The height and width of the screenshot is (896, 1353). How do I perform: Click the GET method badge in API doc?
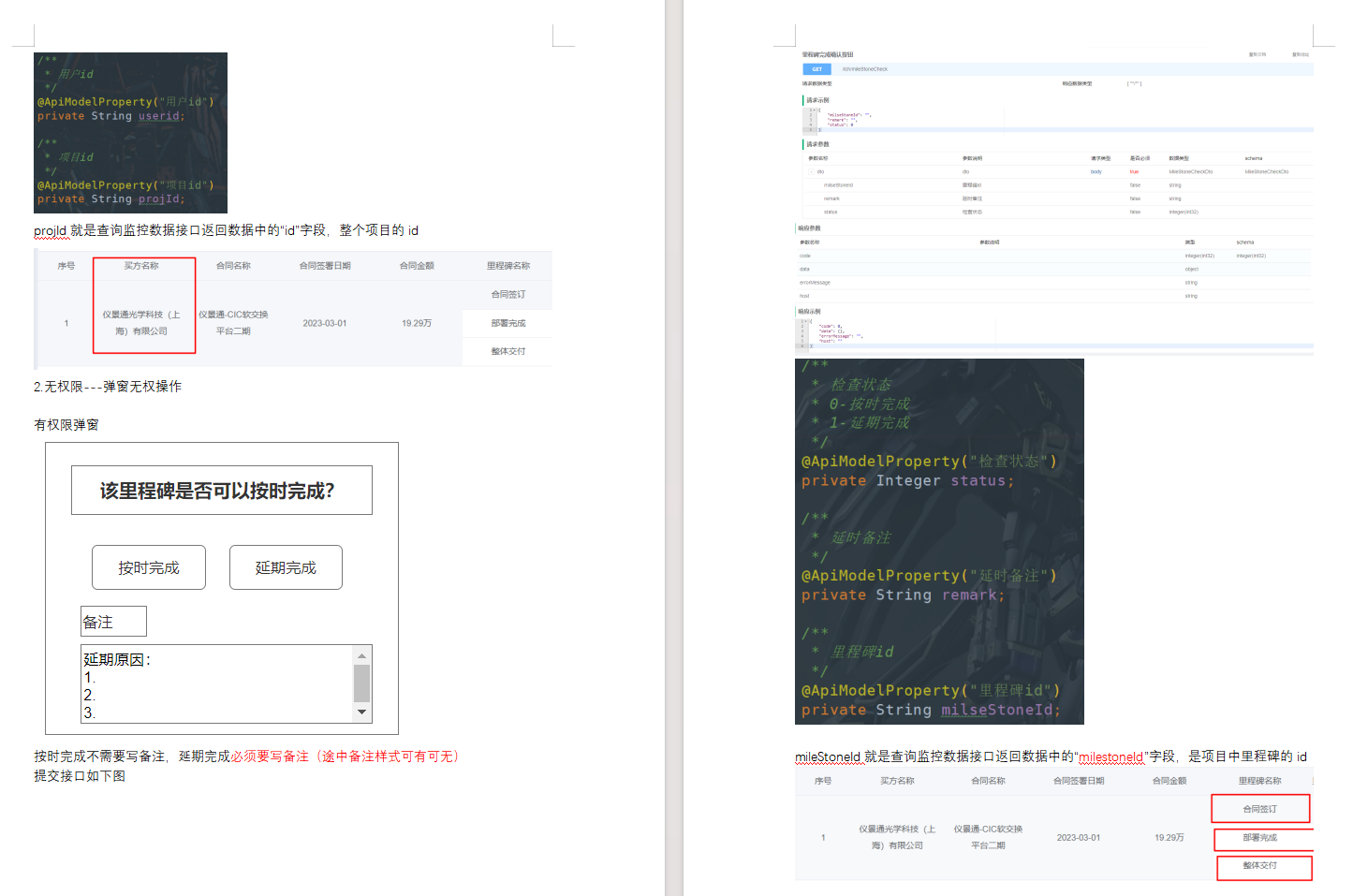pyautogui.click(x=816, y=69)
